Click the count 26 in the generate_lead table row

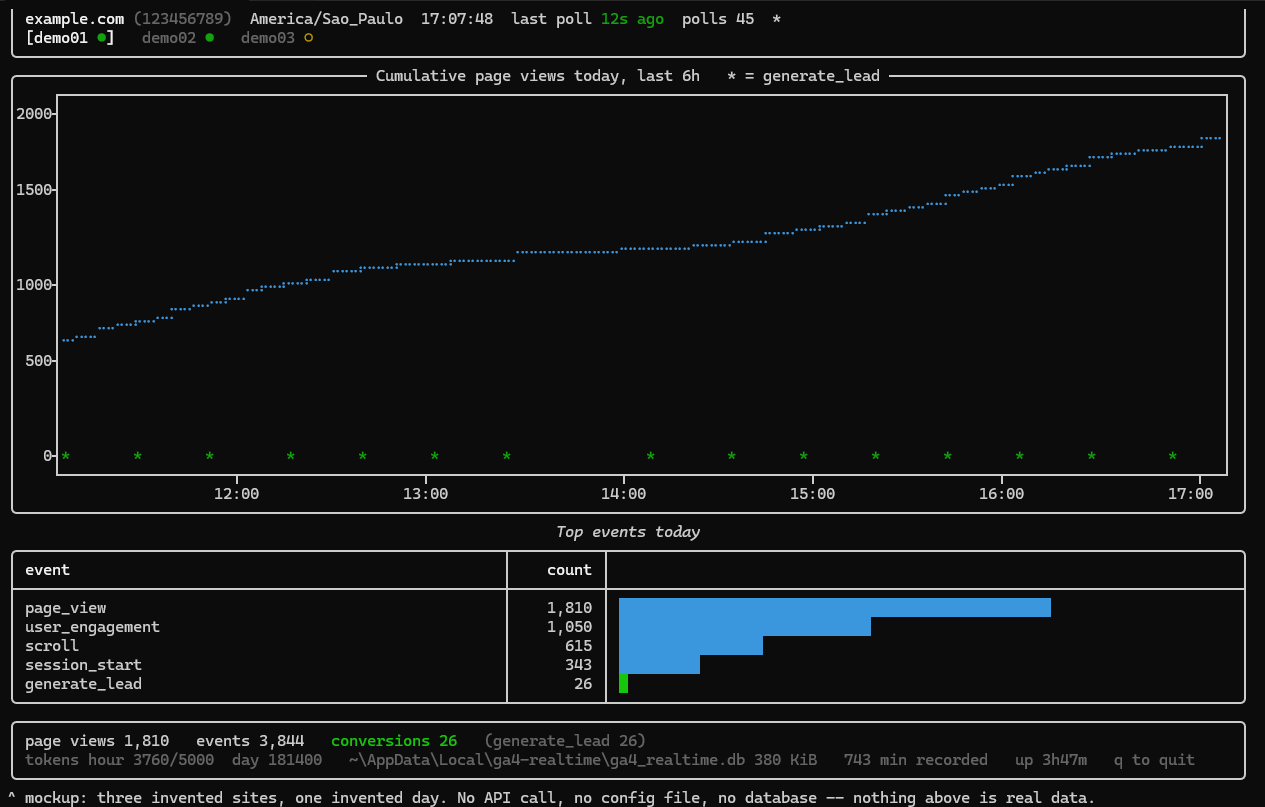[583, 684]
